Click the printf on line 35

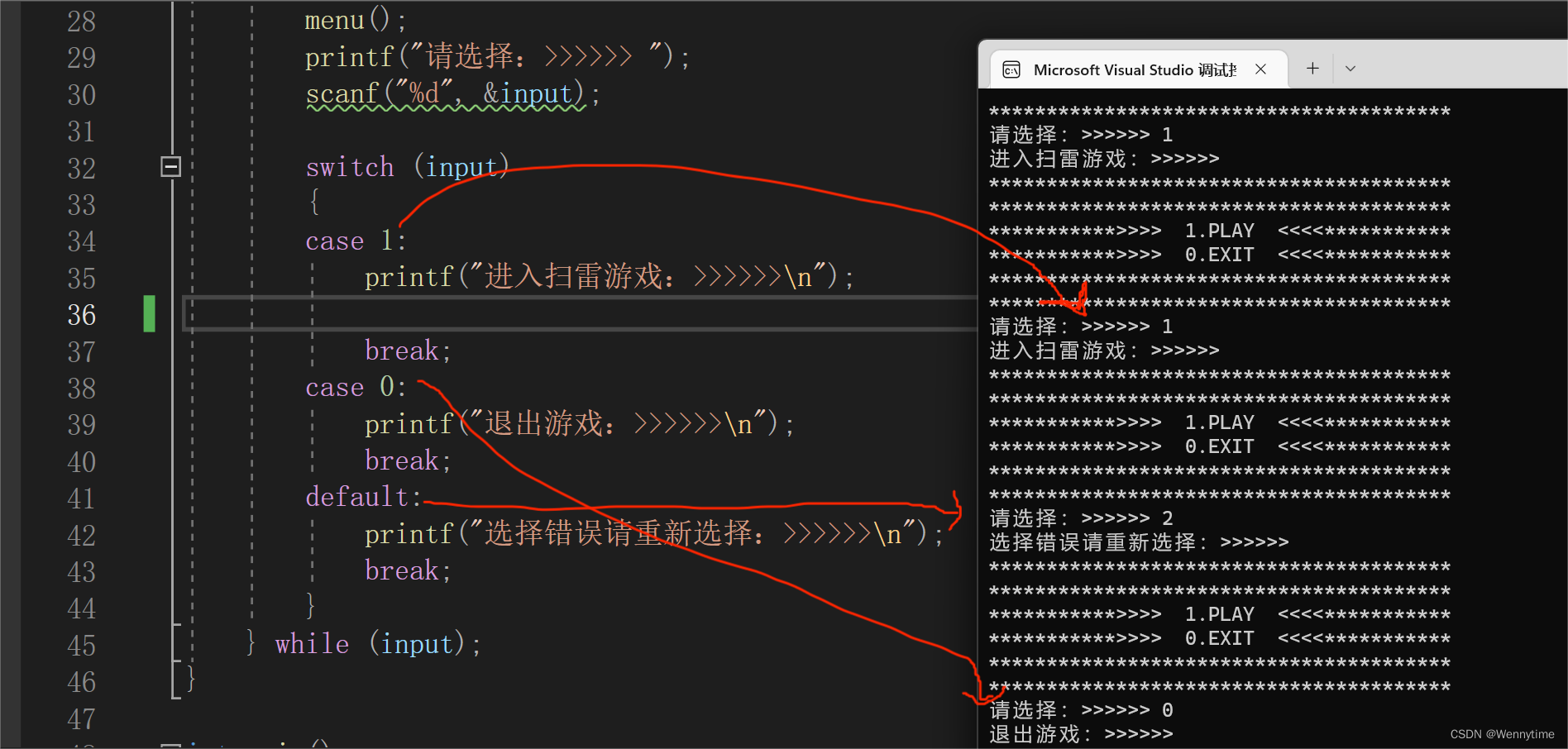609,277
